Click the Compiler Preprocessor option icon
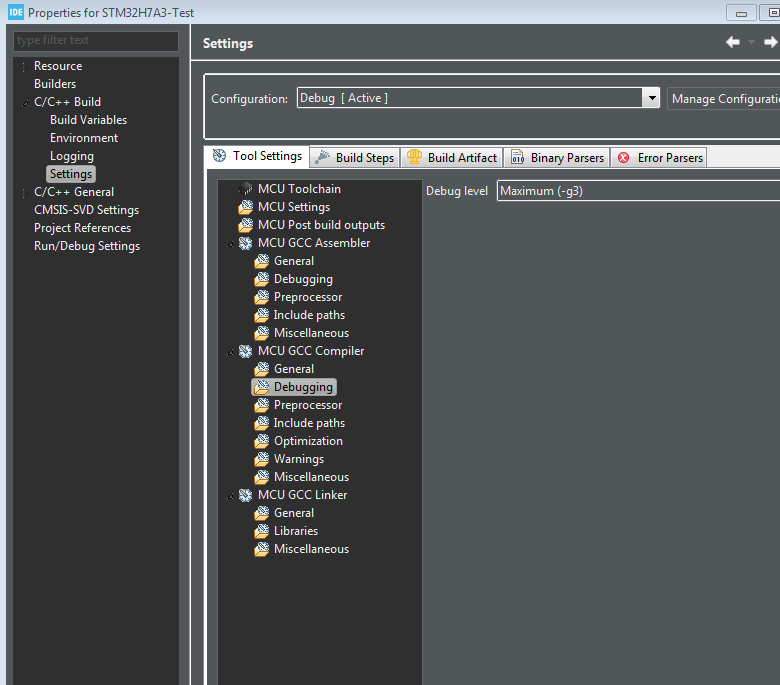This screenshot has width=780, height=685. tap(262, 405)
